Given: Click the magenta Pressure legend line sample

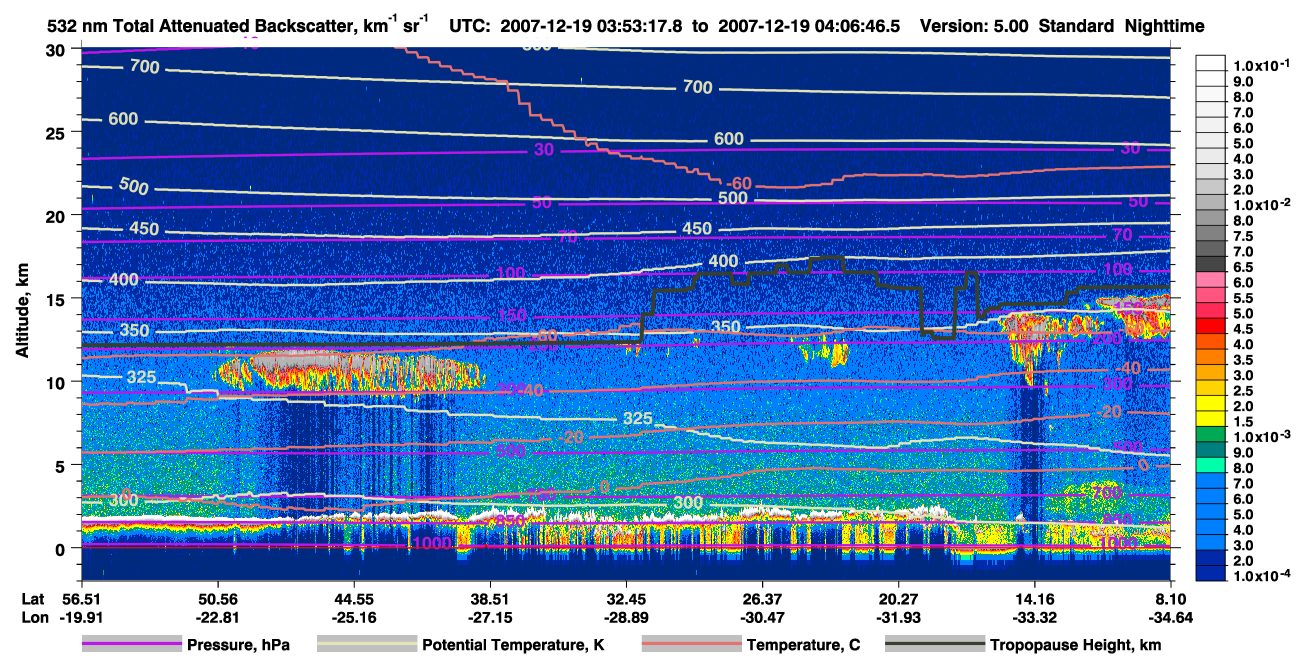Looking at the screenshot, I should pos(132,644).
